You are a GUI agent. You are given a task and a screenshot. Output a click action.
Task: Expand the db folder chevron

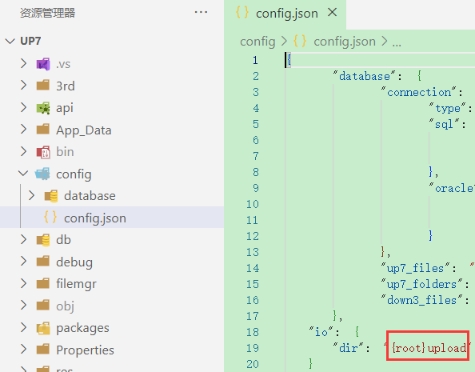pyautogui.click(x=23, y=239)
